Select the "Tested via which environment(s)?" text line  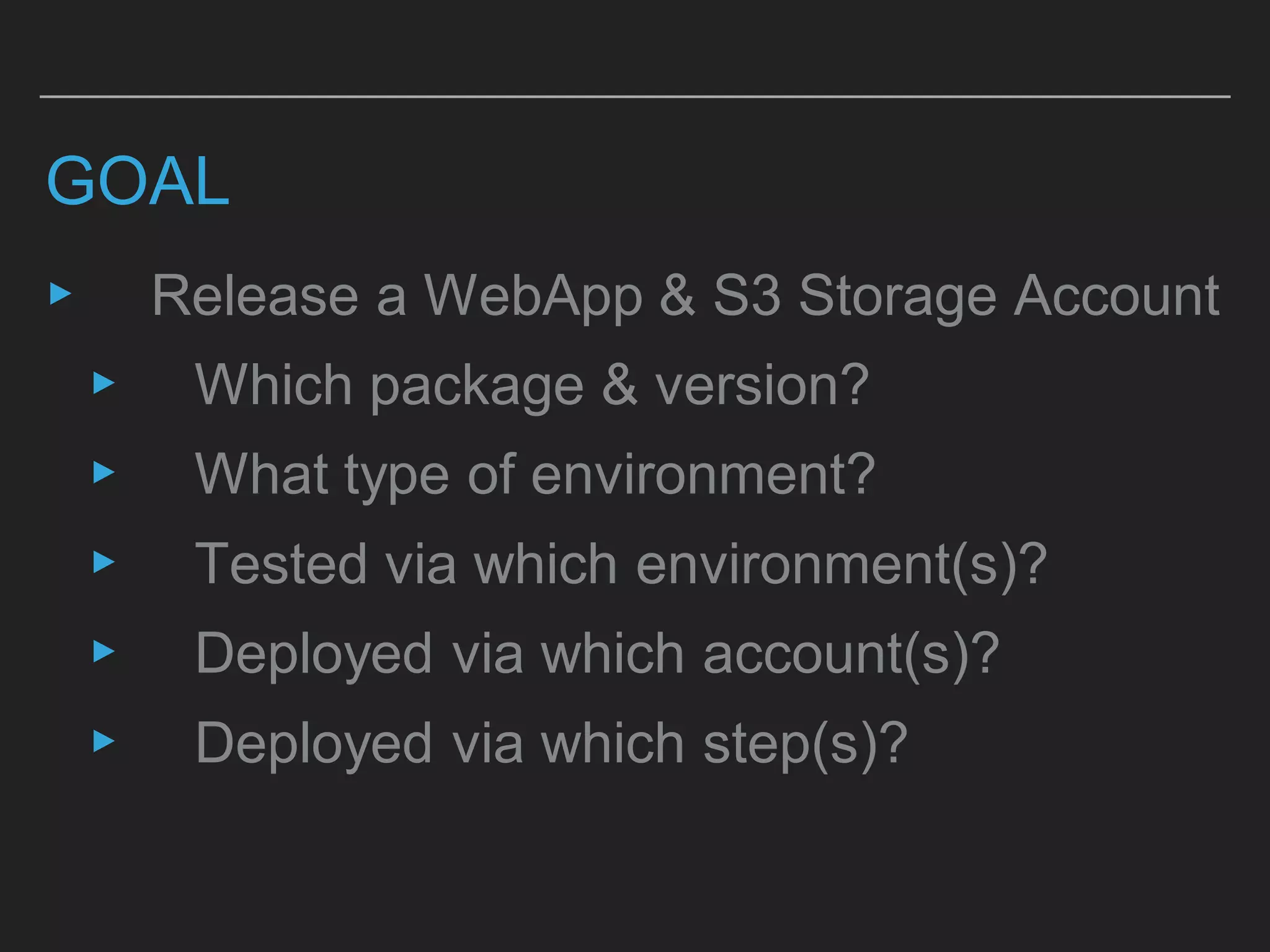point(621,564)
